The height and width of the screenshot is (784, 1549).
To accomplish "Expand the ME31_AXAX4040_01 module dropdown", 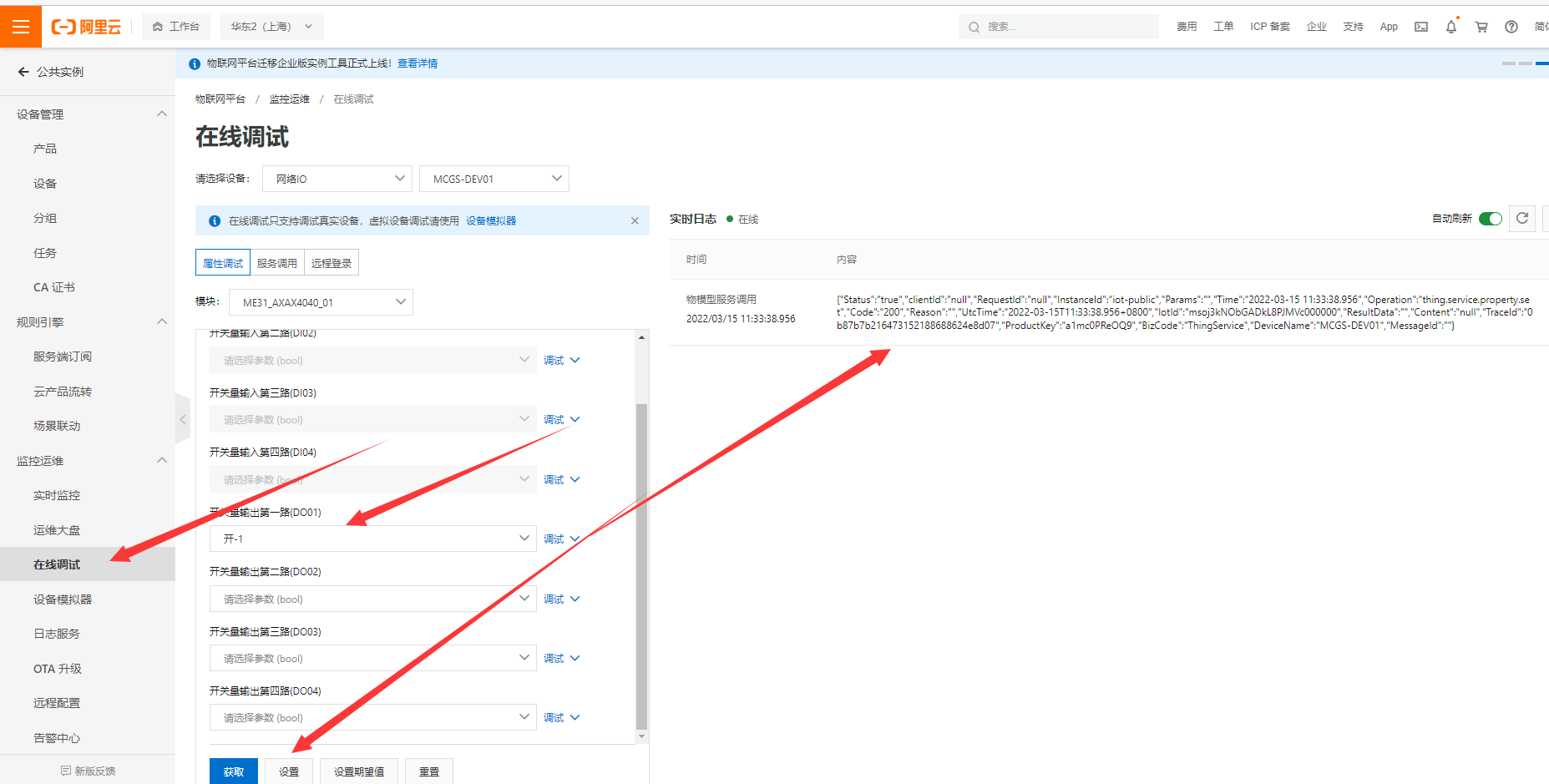I will tap(321, 302).
